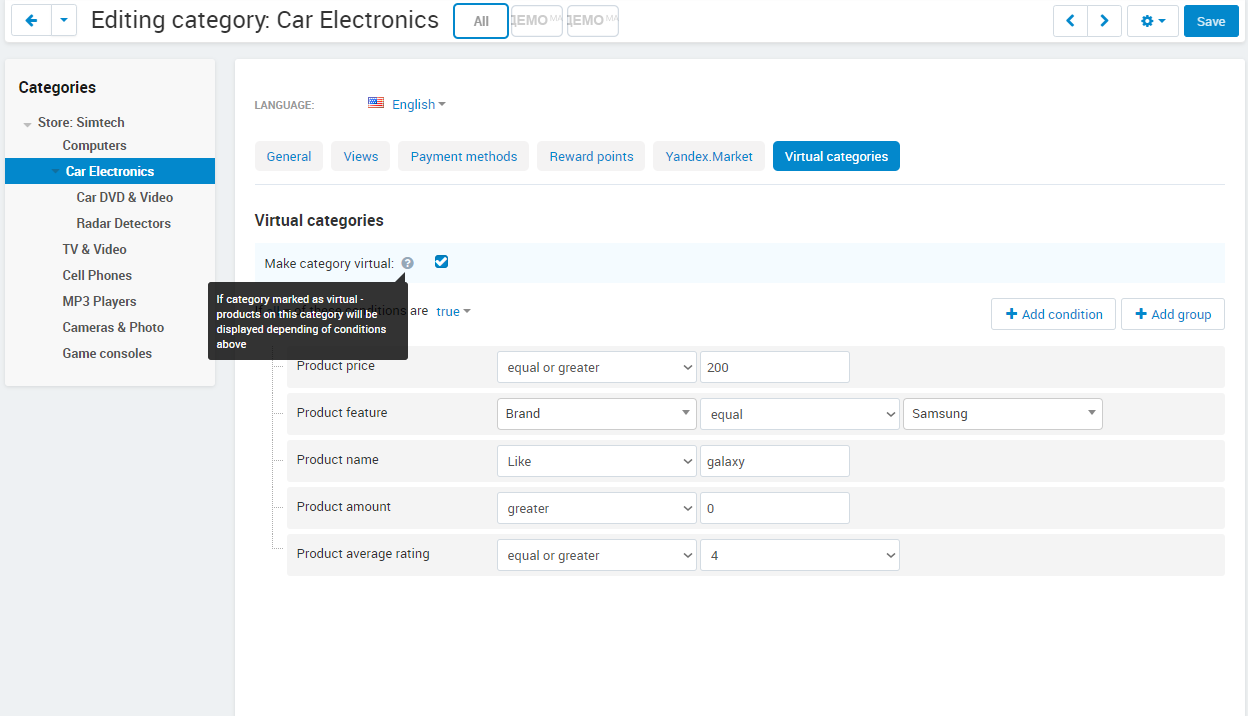Viewport: 1248px width, 716px height.
Task: Open Car DVD & Video subcategory
Action: coord(125,197)
